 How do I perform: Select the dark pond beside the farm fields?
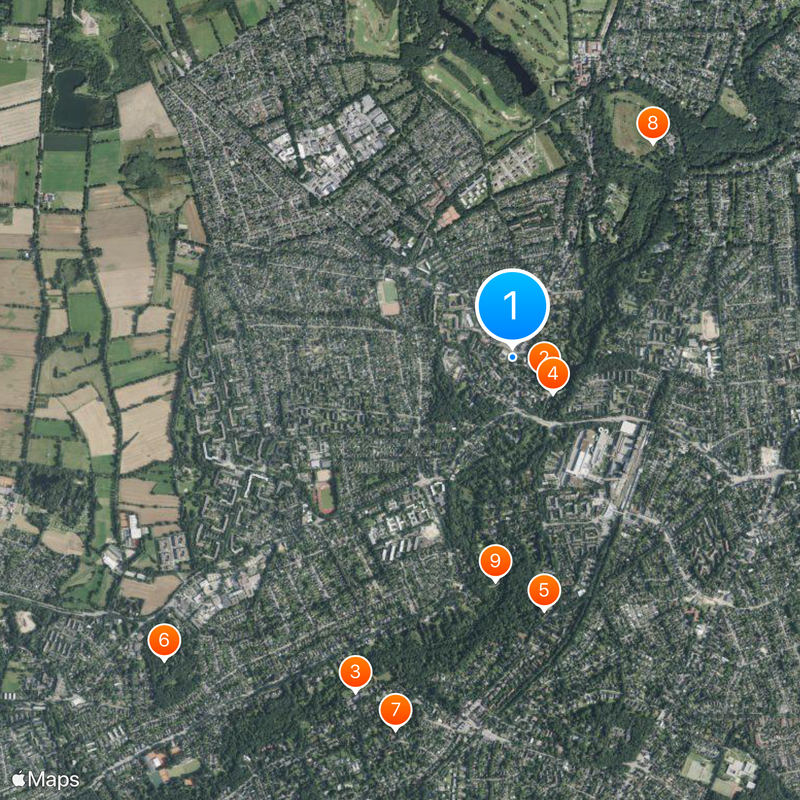(75, 100)
